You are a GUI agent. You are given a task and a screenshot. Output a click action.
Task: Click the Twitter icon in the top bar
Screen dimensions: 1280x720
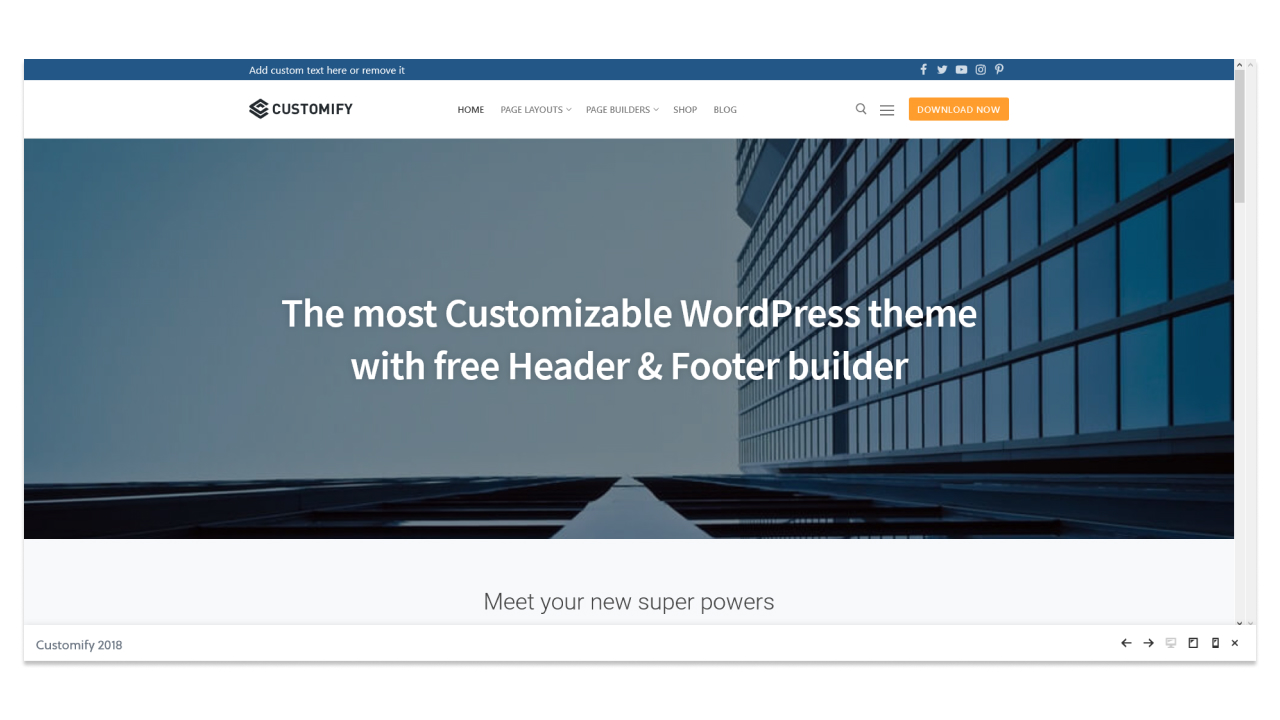pyautogui.click(x=942, y=69)
